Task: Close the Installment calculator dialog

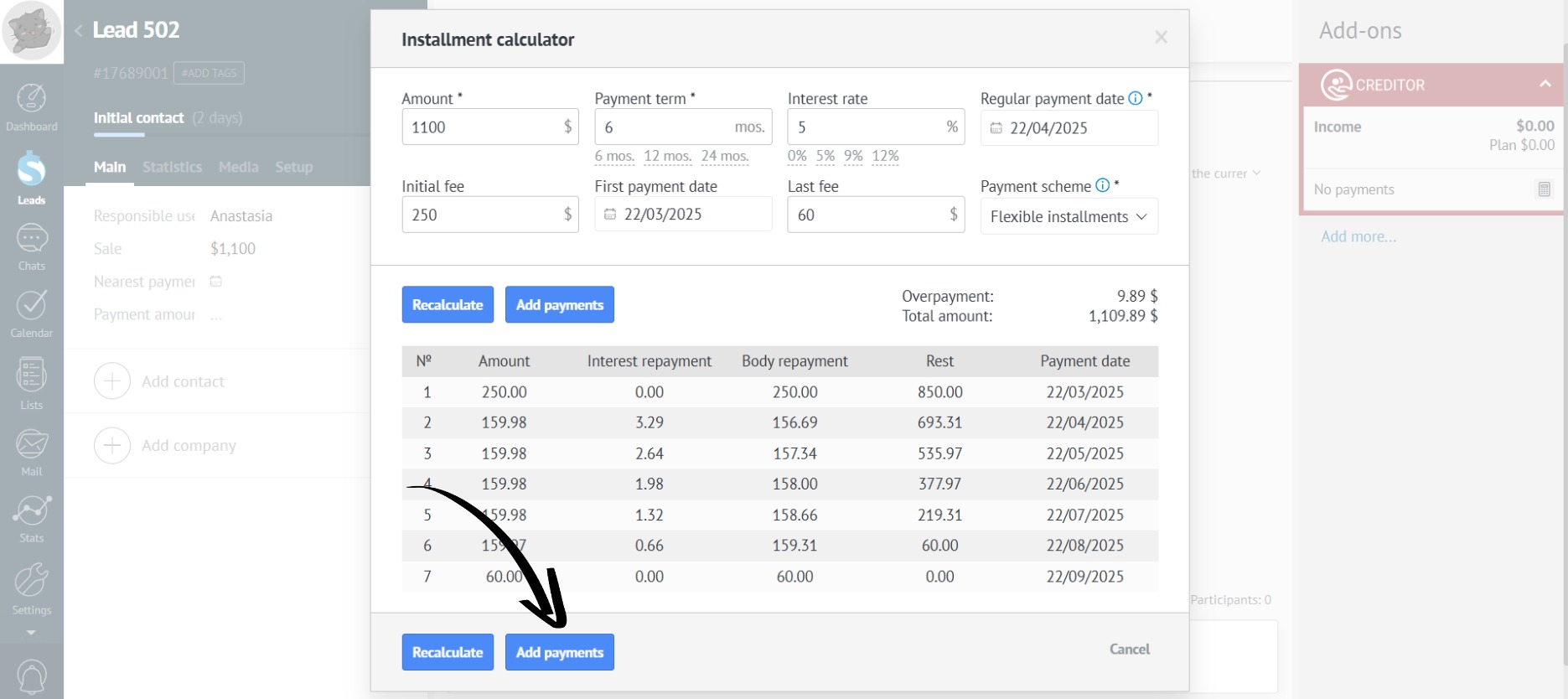Action: [x=1161, y=37]
